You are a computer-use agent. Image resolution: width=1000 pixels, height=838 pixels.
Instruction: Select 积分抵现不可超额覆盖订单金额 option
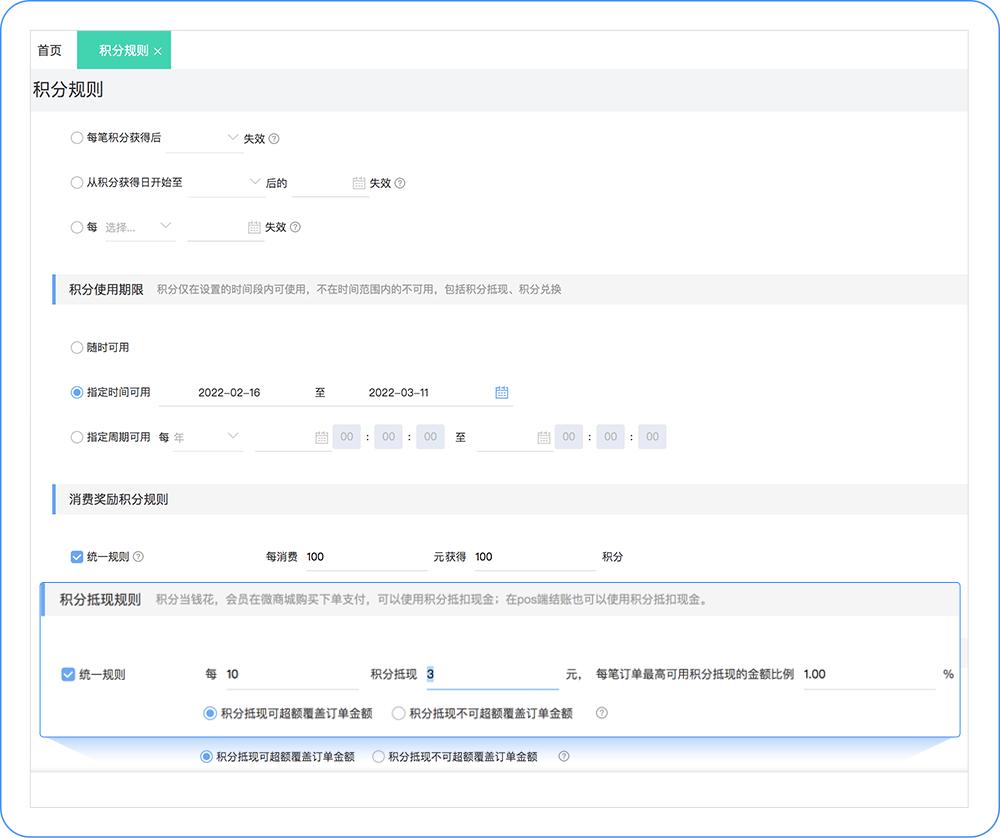(399, 712)
